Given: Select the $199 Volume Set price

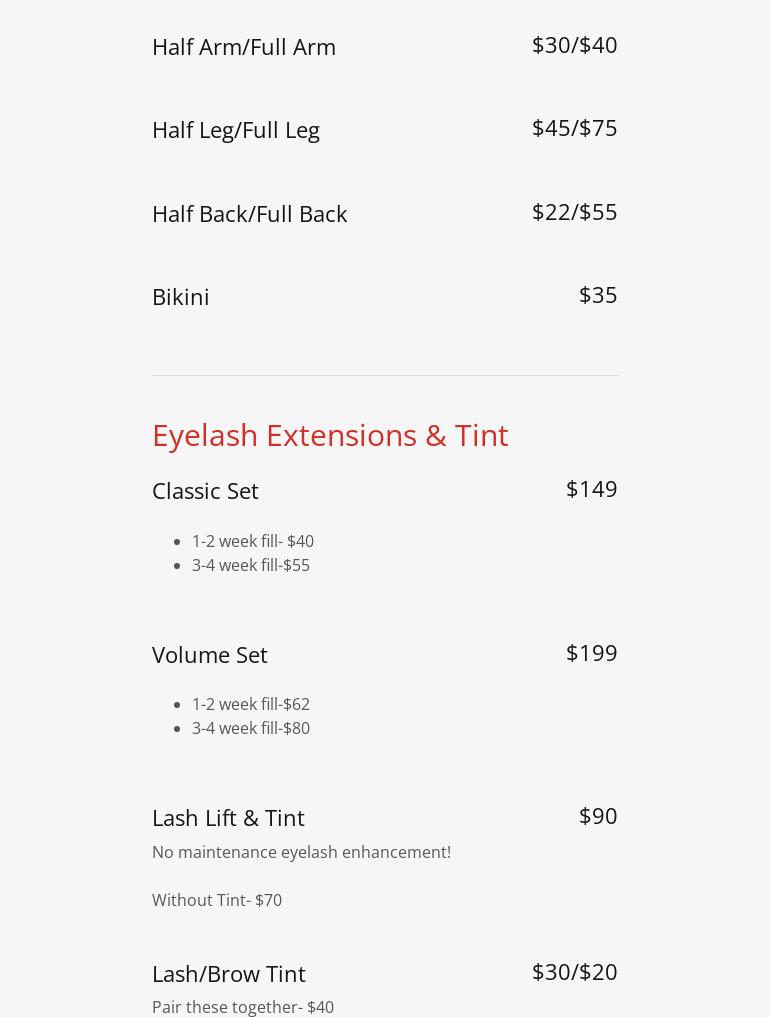Looking at the screenshot, I should [592, 653].
